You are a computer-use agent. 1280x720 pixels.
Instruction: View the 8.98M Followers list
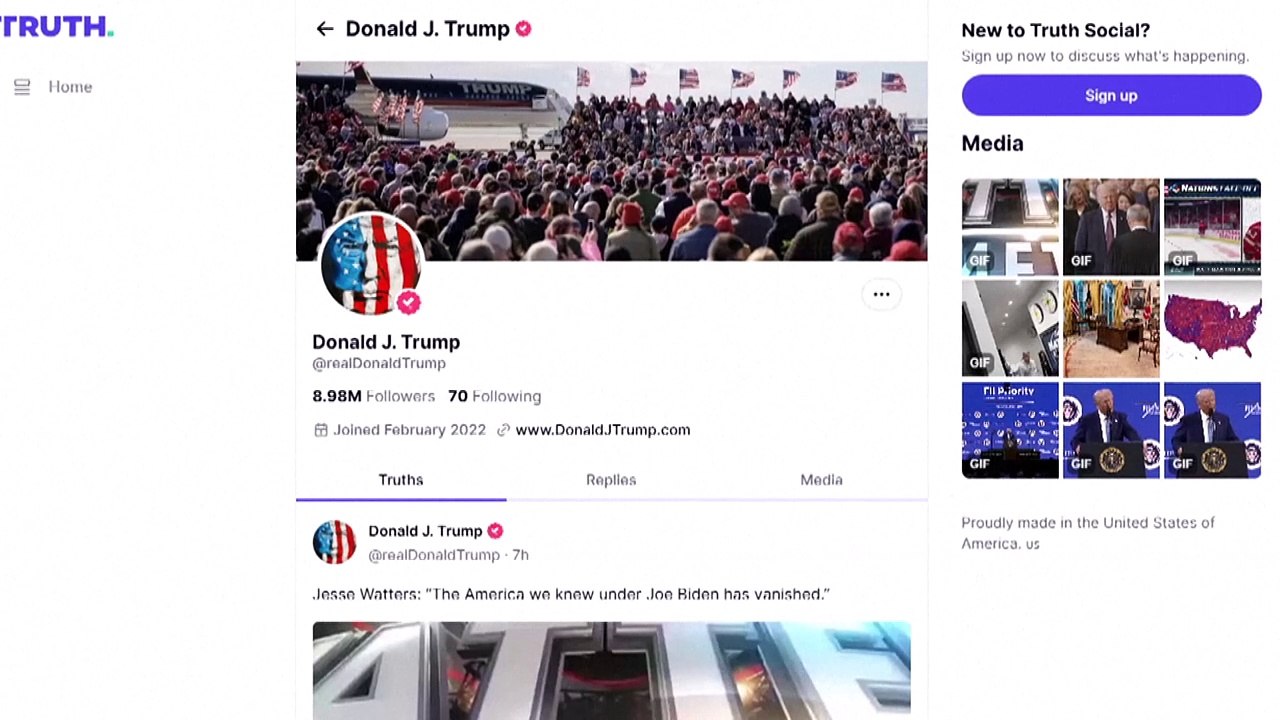point(373,396)
